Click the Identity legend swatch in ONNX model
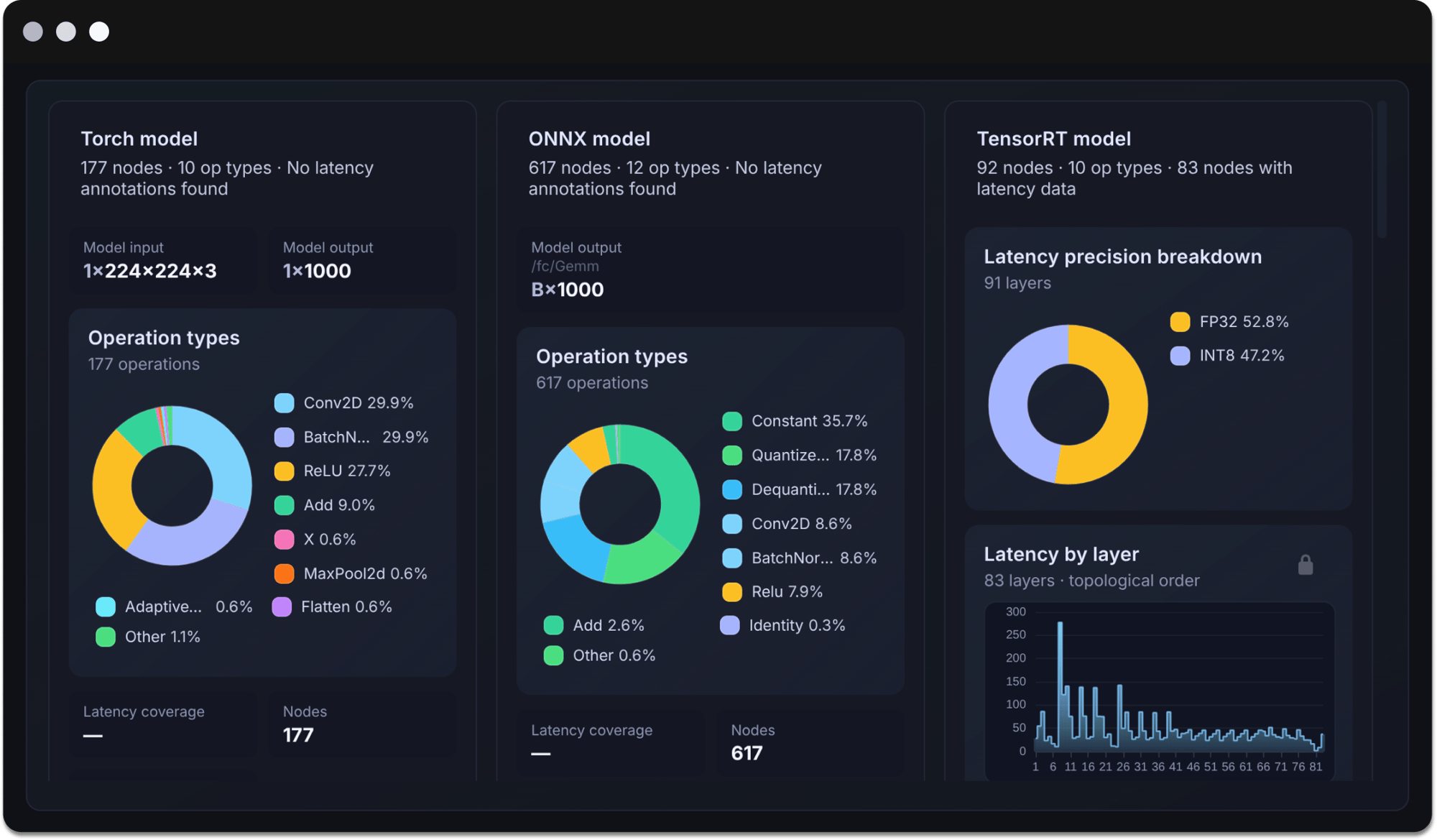 [730, 626]
